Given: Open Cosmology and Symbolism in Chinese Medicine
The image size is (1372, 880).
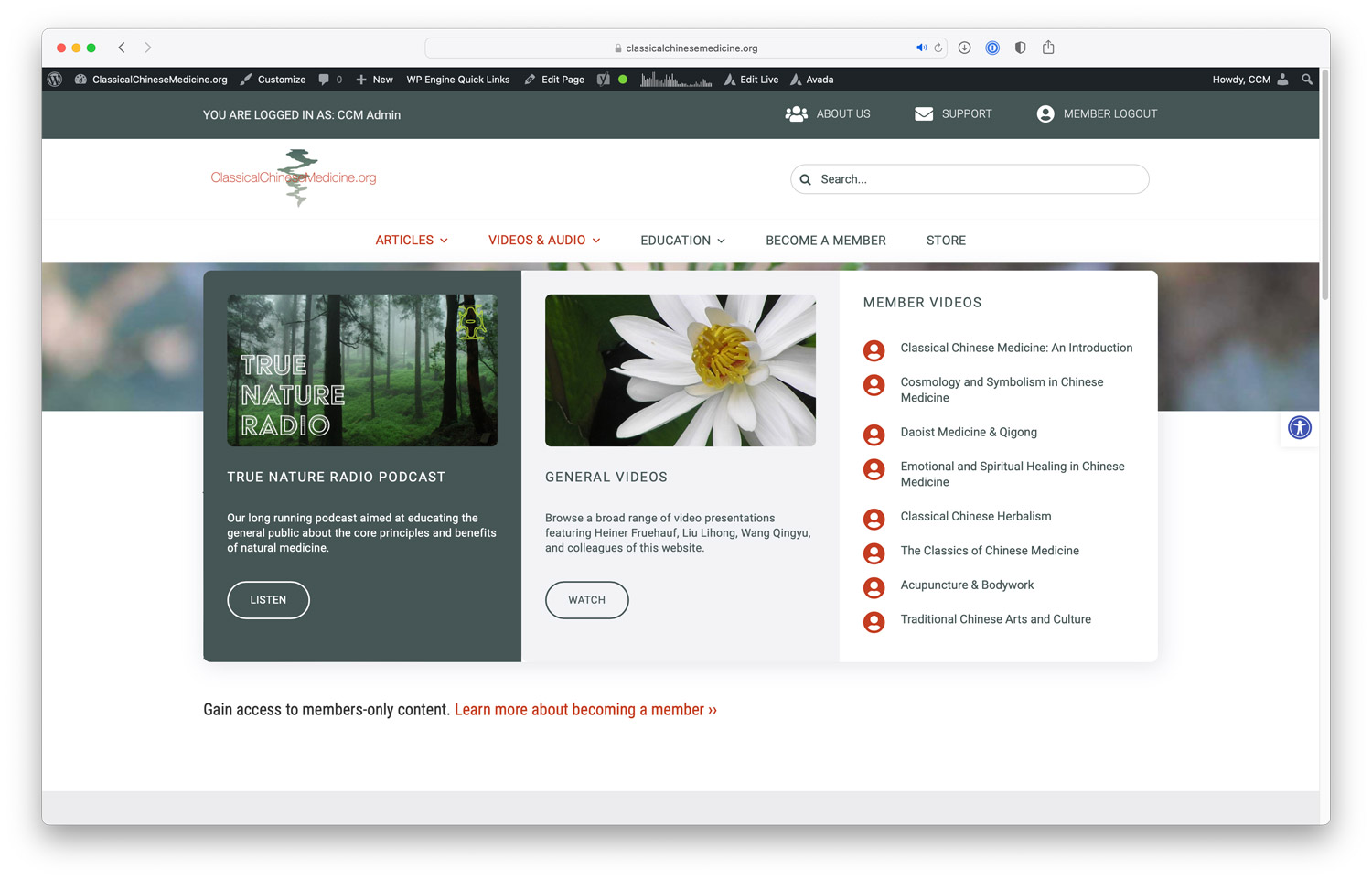Looking at the screenshot, I should (1002, 390).
